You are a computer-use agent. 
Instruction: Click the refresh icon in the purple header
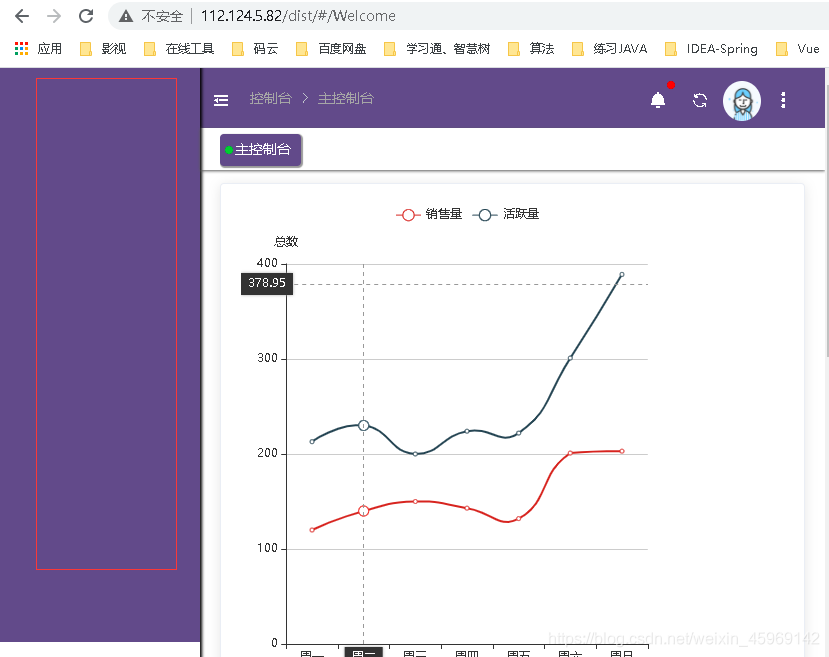tap(700, 100)
